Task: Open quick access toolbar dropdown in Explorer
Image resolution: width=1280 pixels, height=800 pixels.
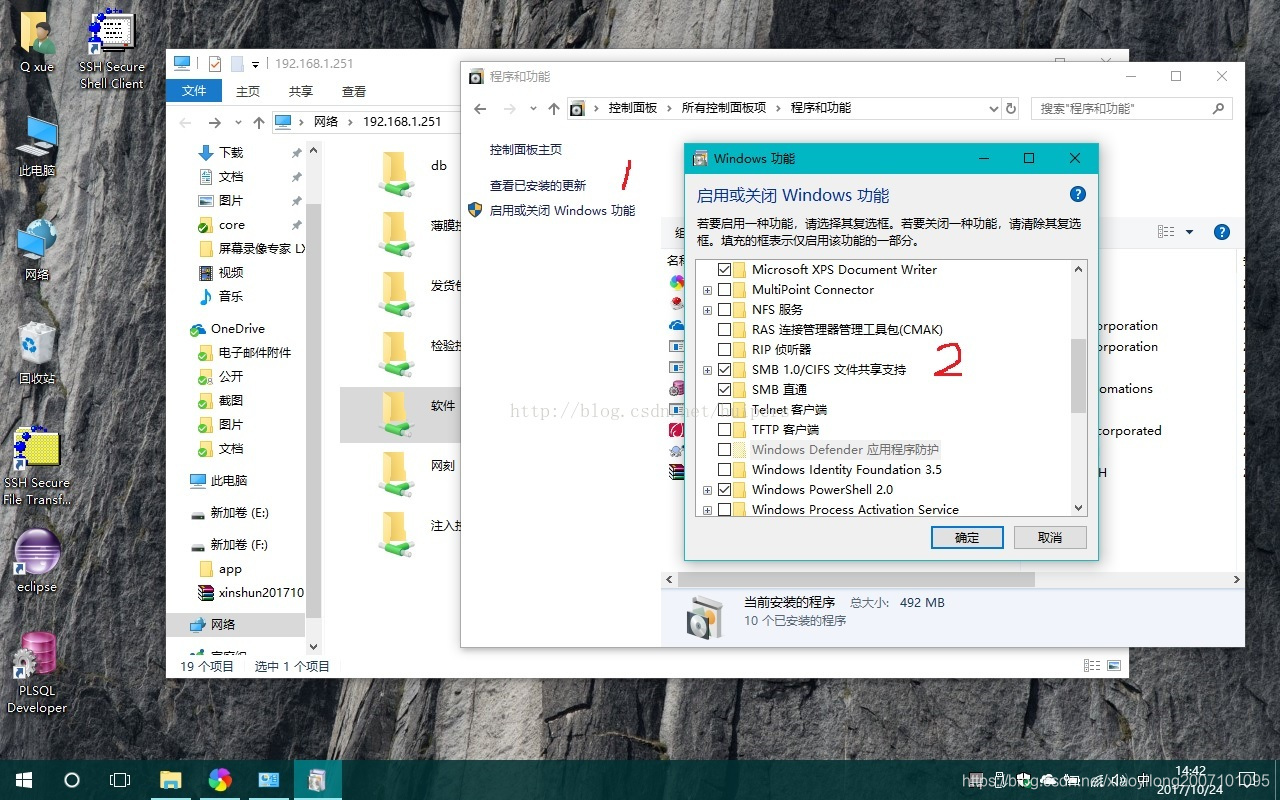Action: [255, 64]
